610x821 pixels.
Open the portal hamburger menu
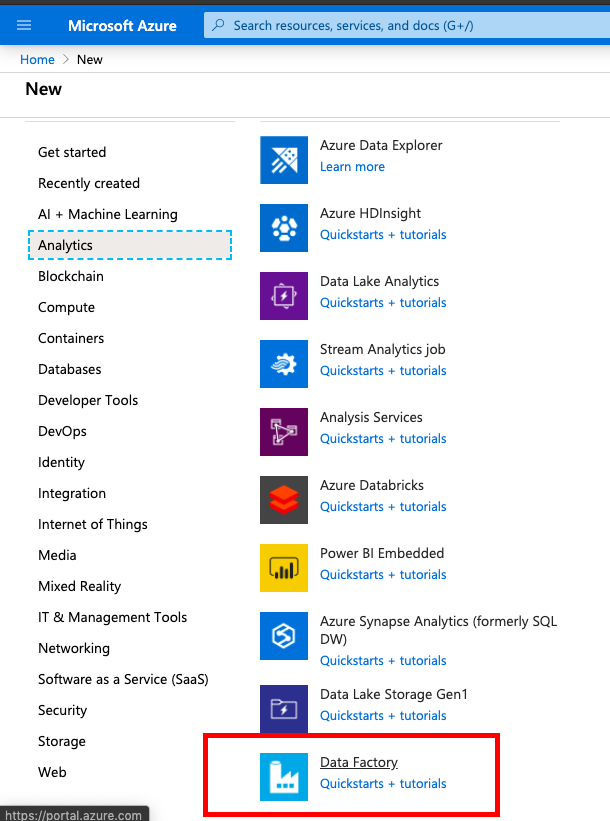pos(24,25)
